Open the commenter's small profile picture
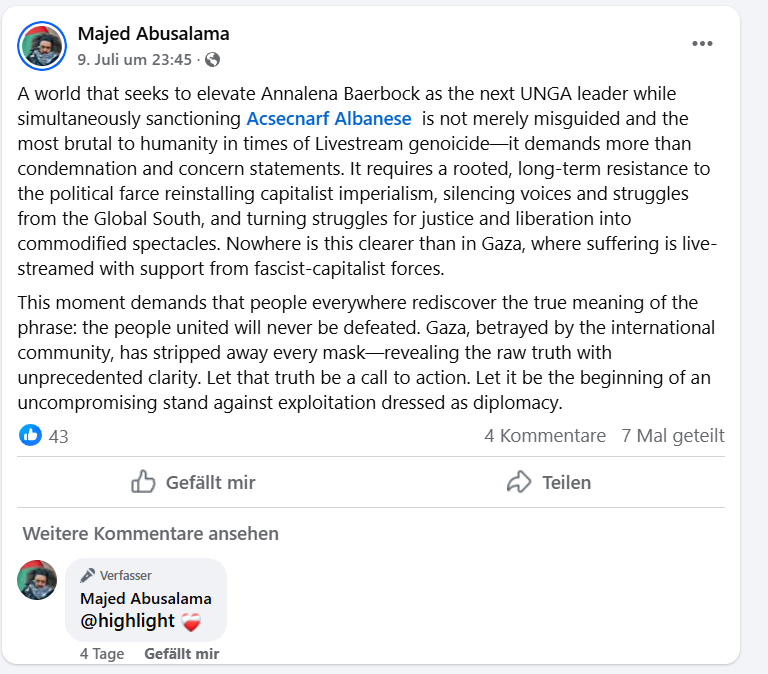Screen dimensions: 768x674 pos(37,580)
